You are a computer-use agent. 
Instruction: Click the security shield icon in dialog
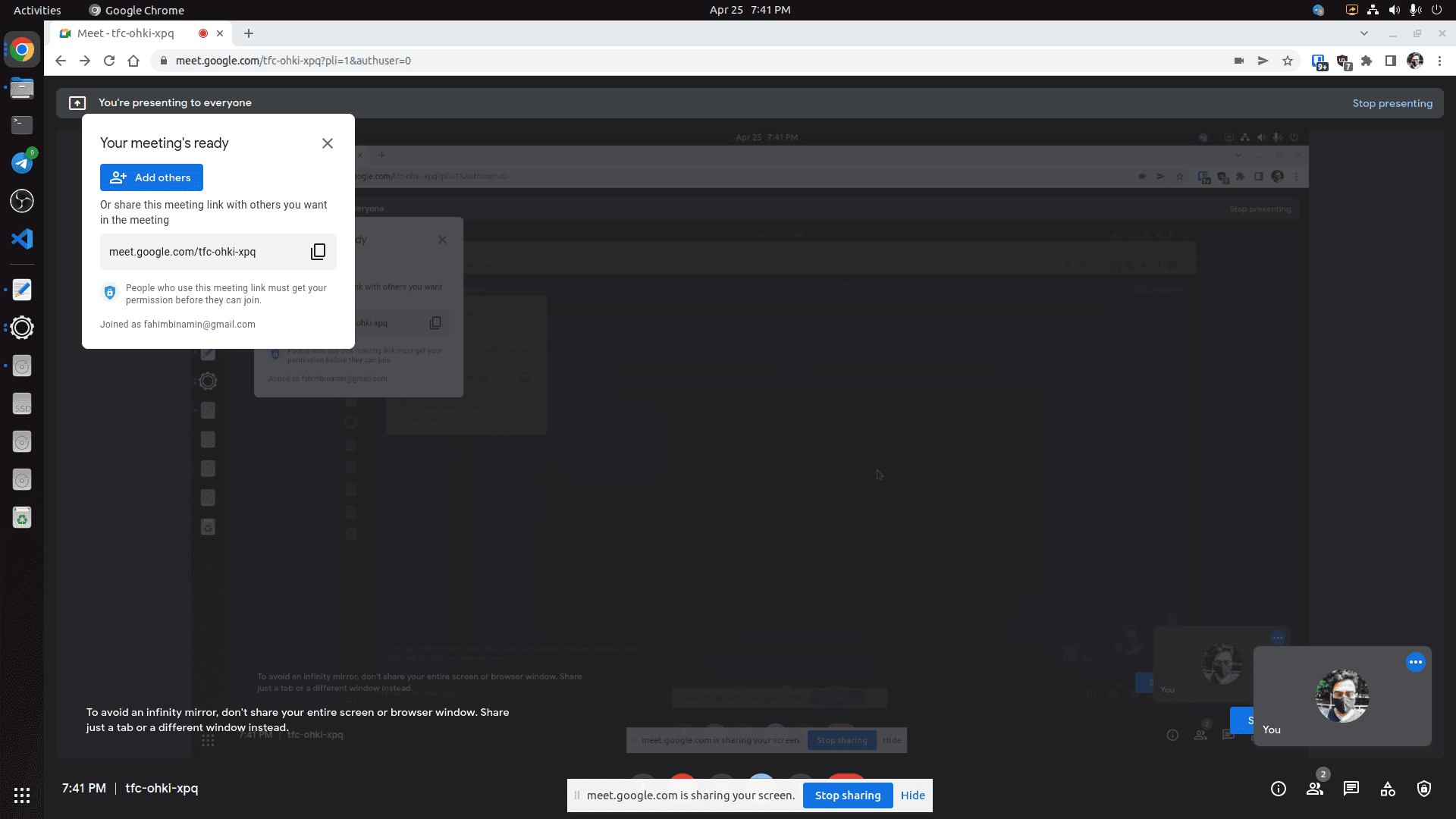(x=110, y=293)
